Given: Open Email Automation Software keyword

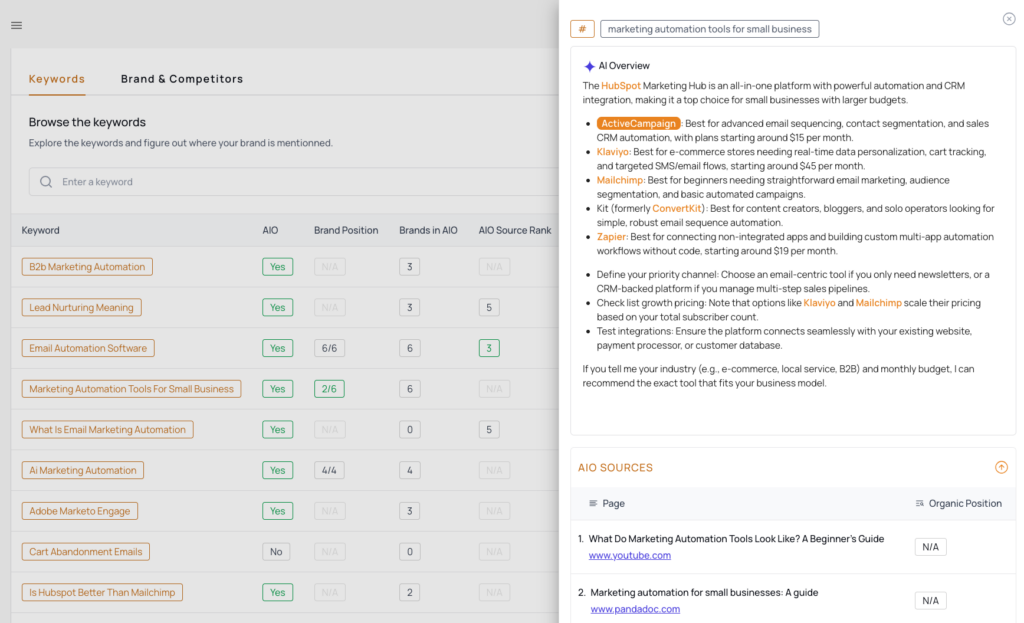Looking at the screenshot, I should [88, 348].
